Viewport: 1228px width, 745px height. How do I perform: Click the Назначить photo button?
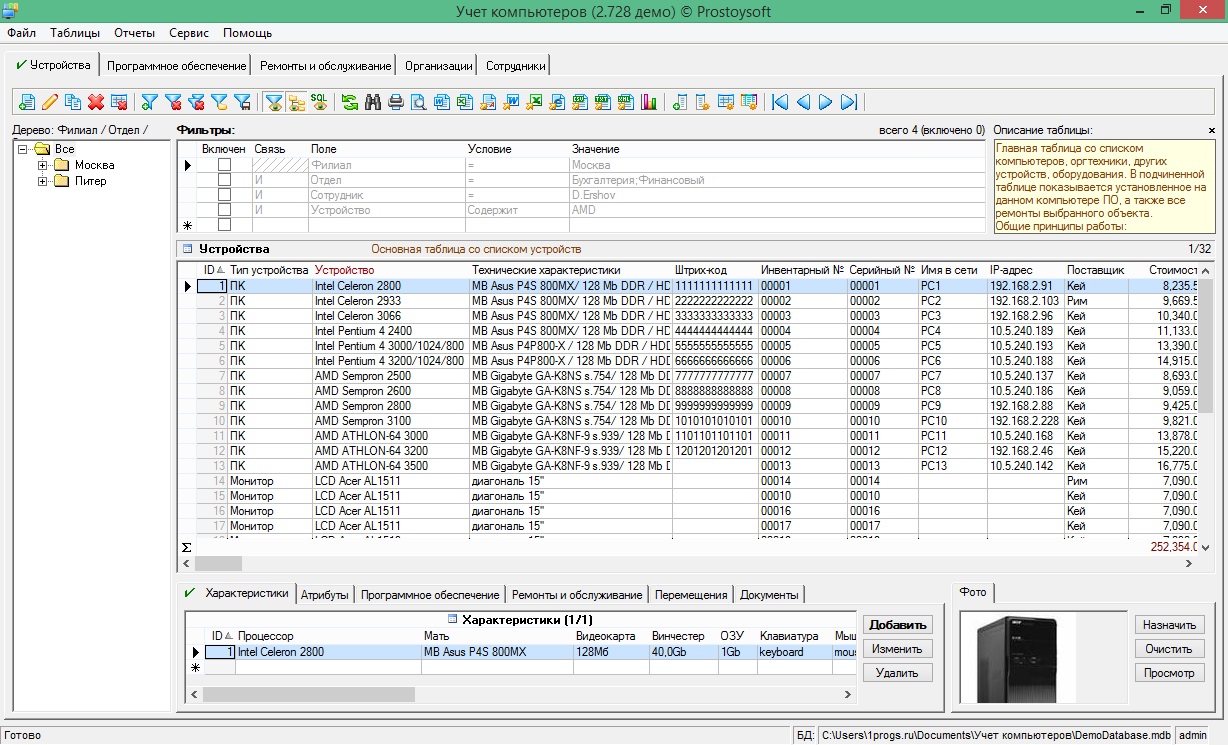[1170, 624]
